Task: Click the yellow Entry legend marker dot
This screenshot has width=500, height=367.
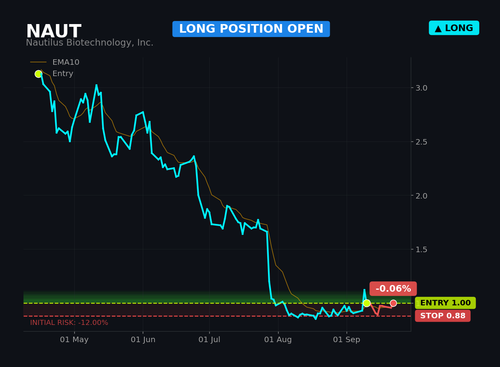Action: click(38, 74)
